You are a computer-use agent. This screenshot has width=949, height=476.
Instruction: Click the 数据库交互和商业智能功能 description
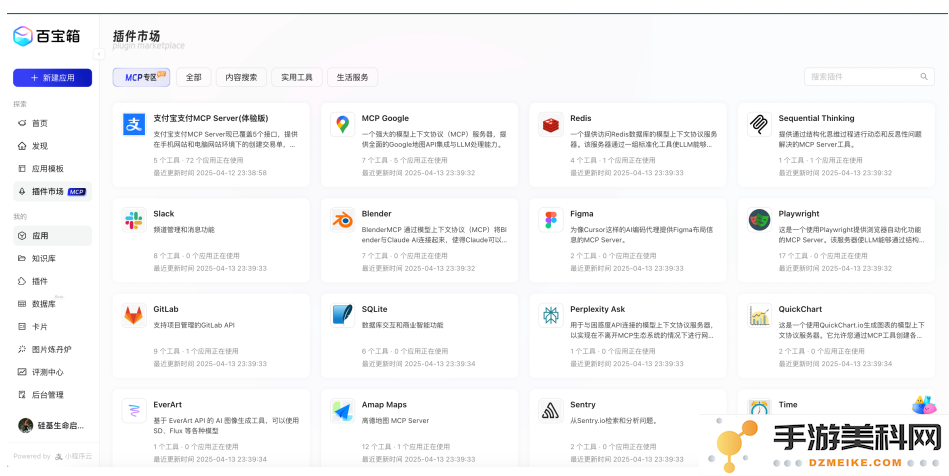(402, 325)
